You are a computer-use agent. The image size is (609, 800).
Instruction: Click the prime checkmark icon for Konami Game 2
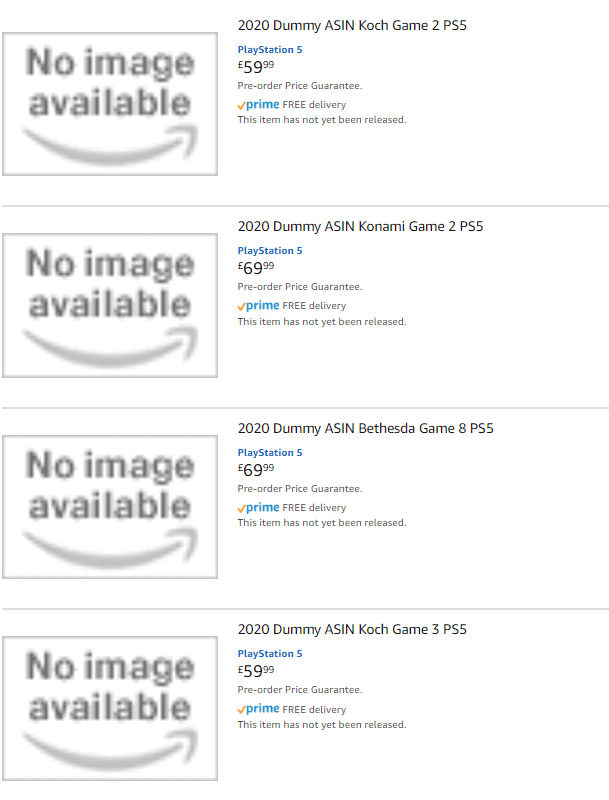[x=241, y=307]
